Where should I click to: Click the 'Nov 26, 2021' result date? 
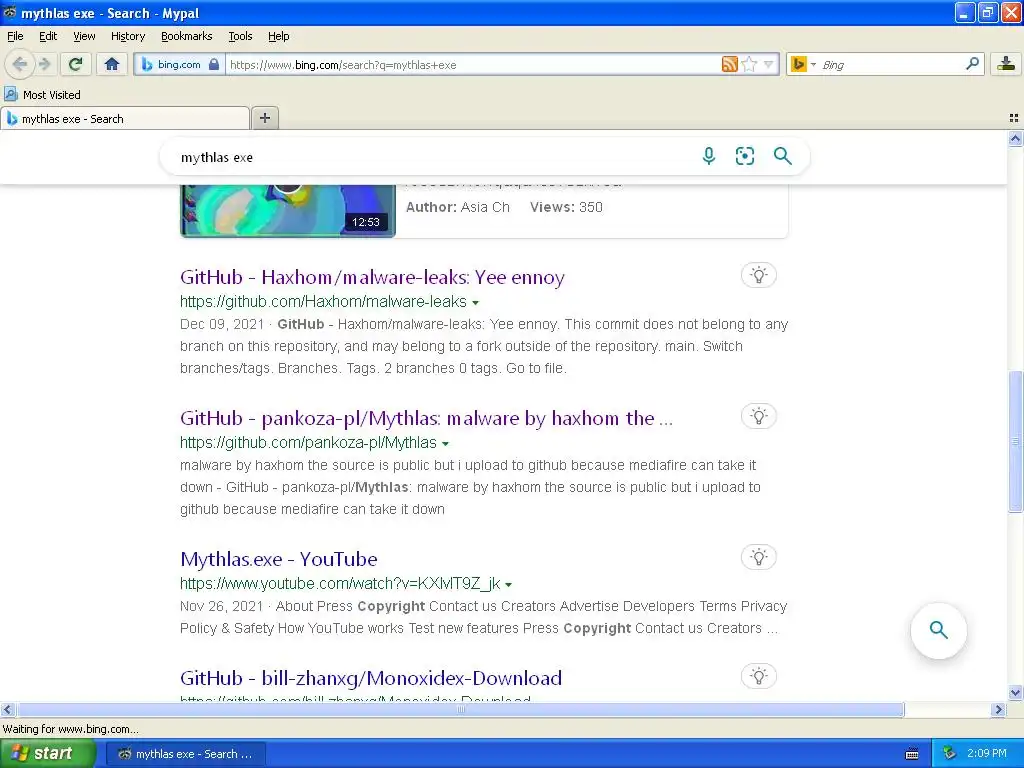tap(221, 606)
